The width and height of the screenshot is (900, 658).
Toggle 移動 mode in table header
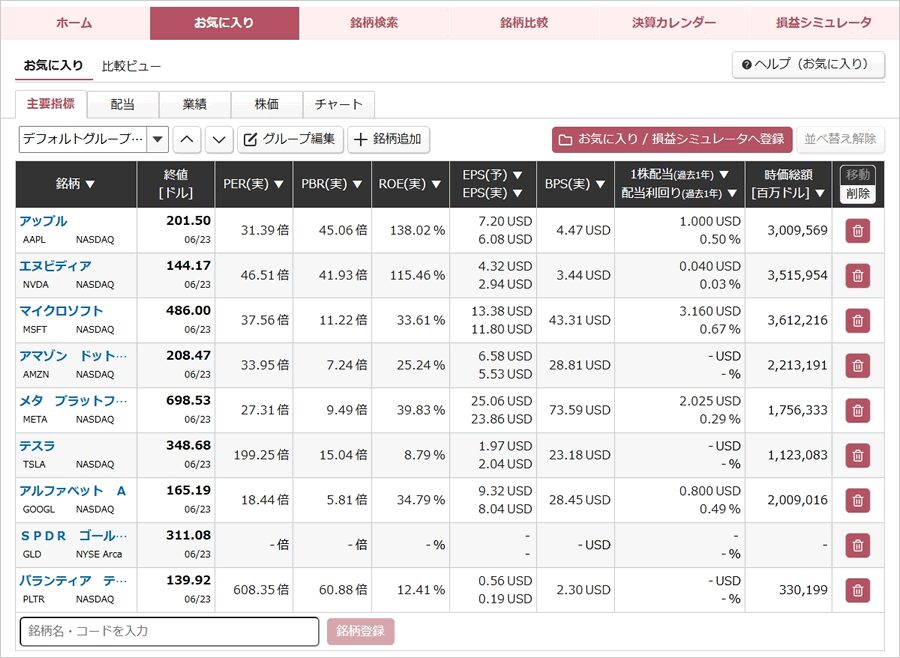coord(858,175)
